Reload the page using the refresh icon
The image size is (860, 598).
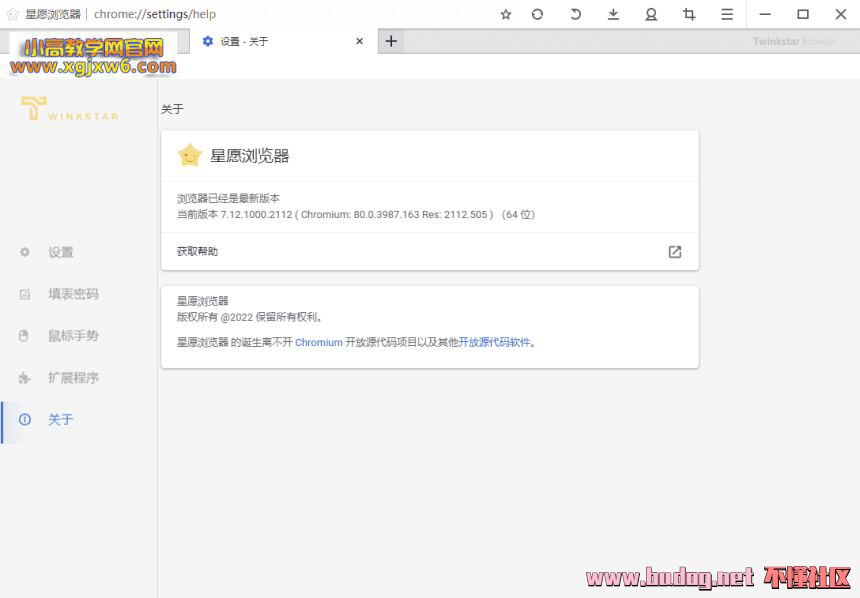tap(538, 14)
